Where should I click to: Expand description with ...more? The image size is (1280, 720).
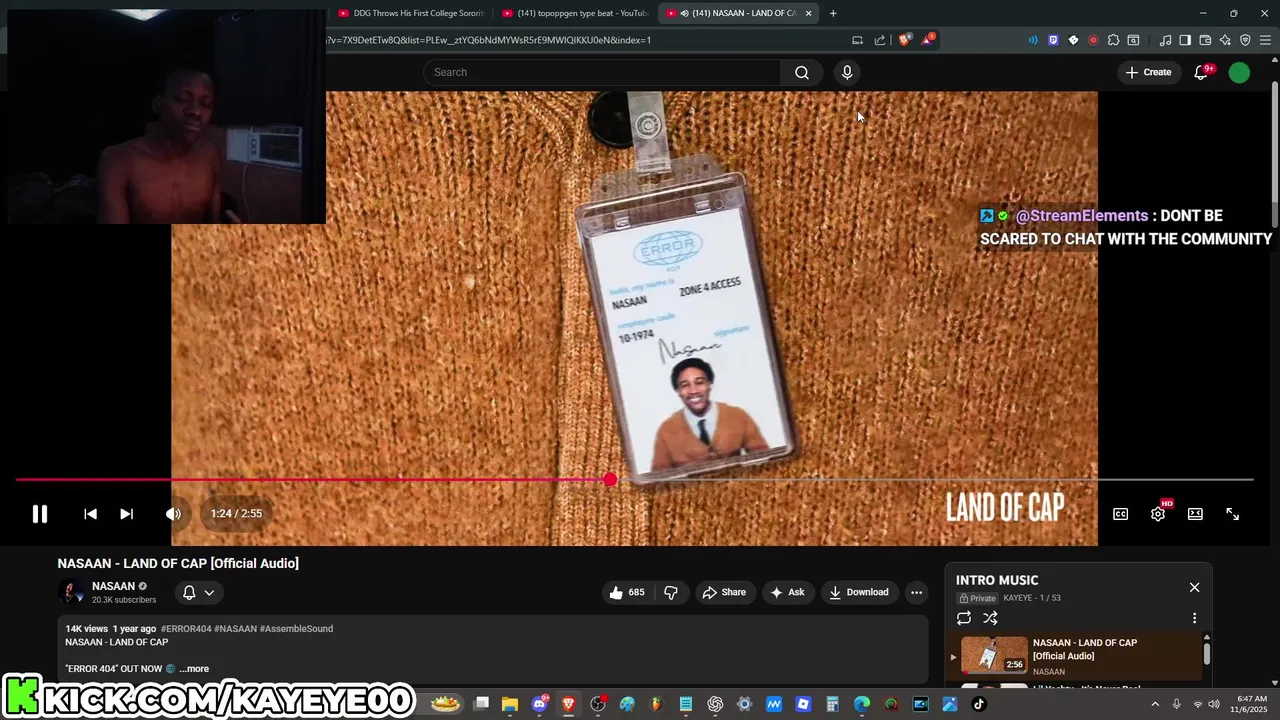pyautogui.click(x=194, y=668)
